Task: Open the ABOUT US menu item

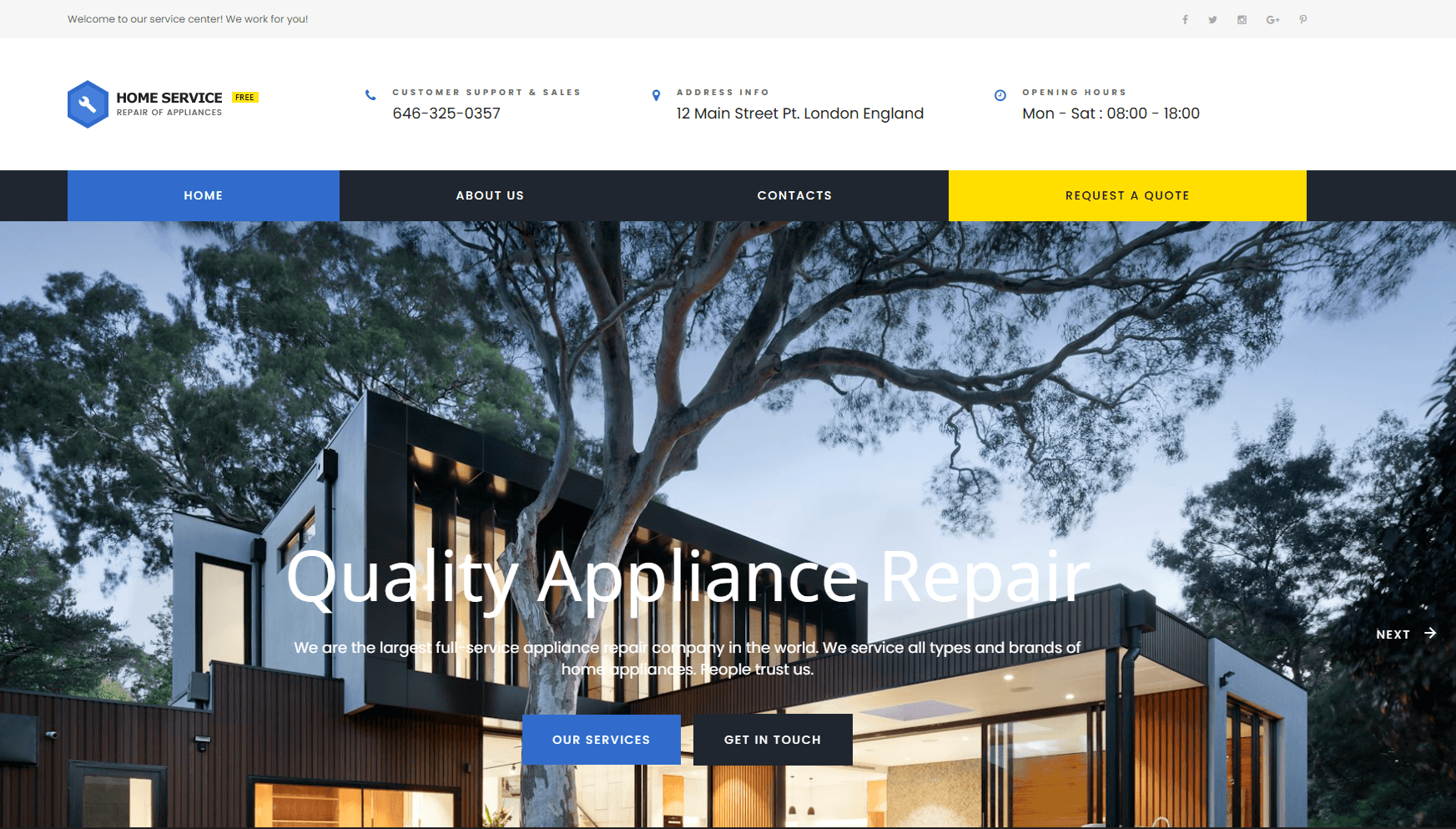Action: 490,195
